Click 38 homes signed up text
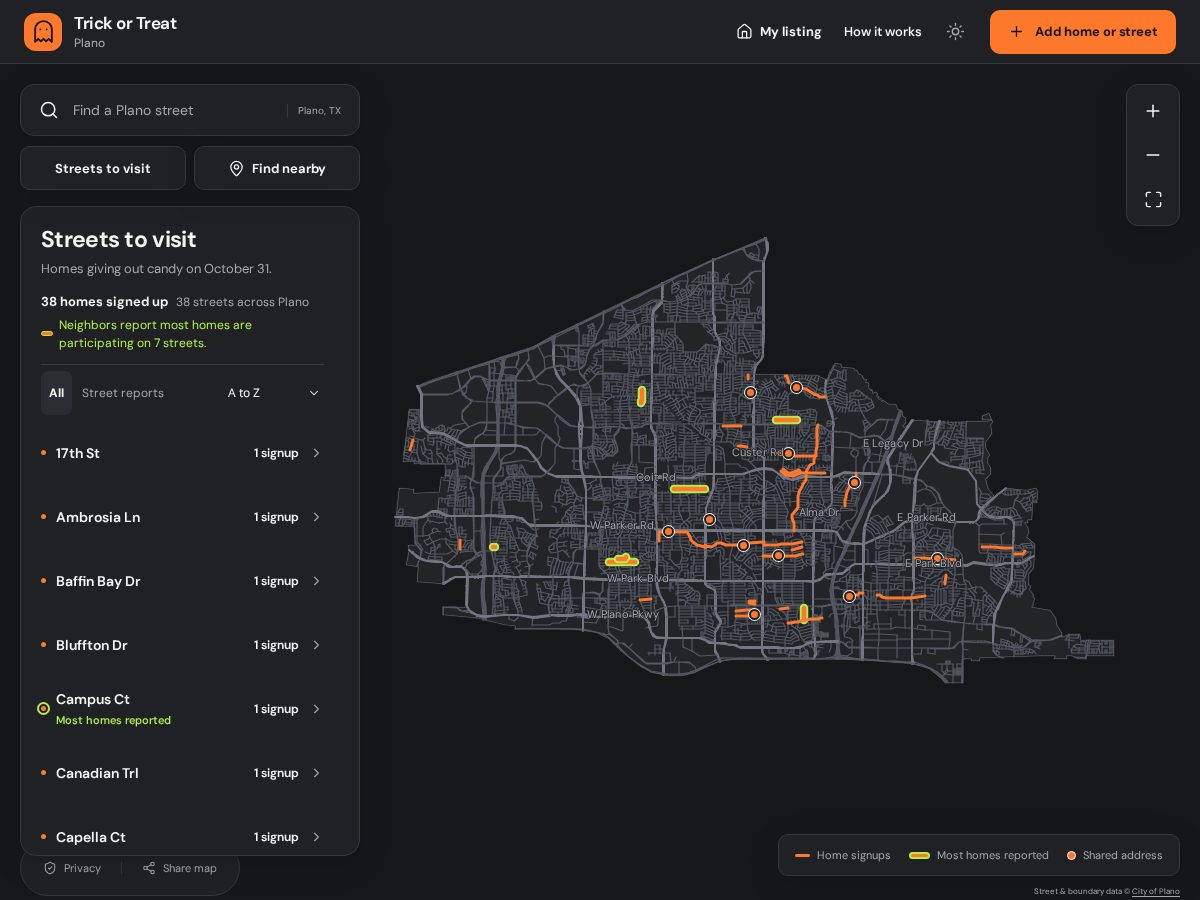Screen dimensions: 1200x900 (x=104, y=302)
